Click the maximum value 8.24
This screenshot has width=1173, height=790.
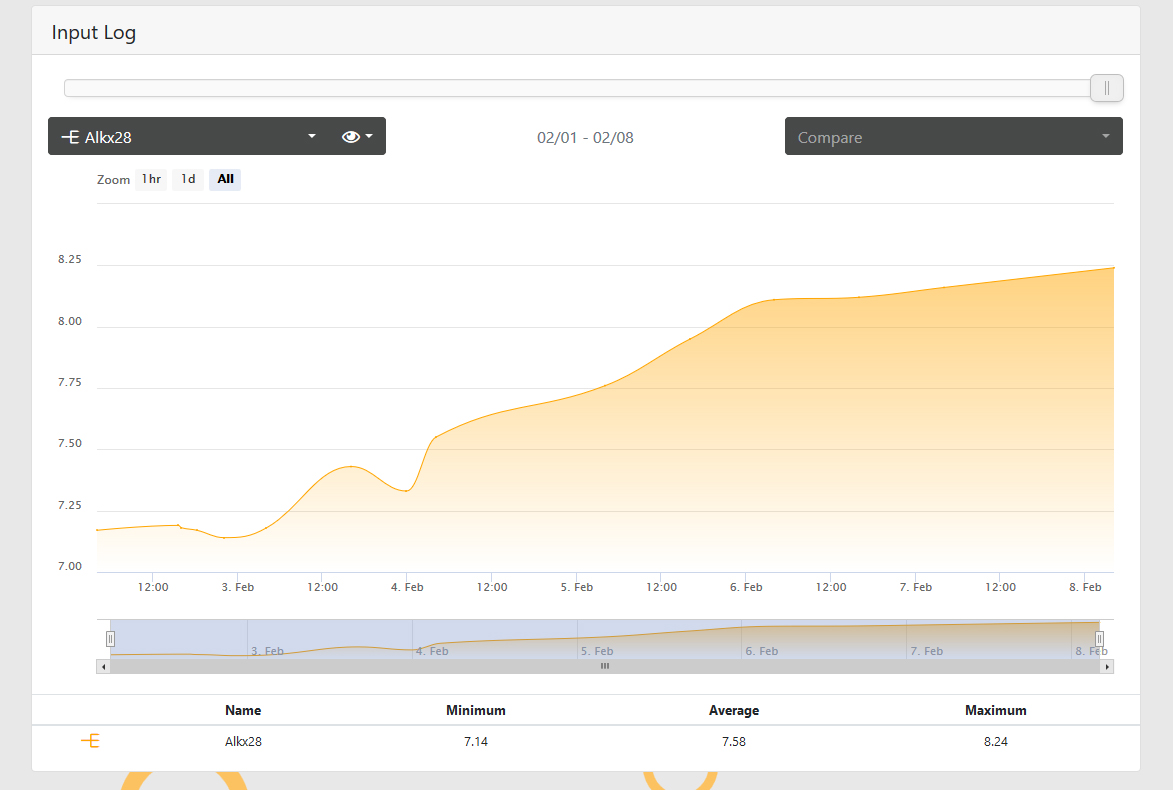point(996,741)
